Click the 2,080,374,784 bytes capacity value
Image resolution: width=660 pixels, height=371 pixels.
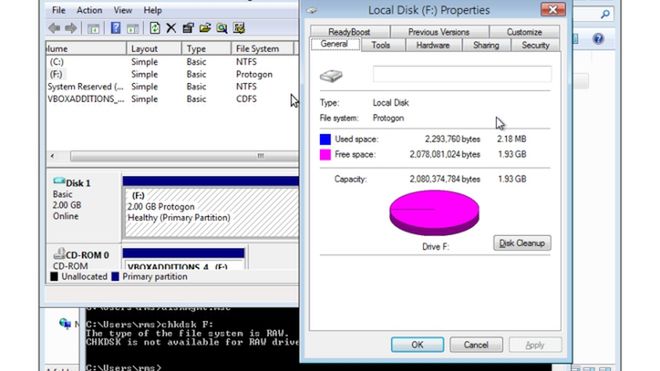point(444,179)
